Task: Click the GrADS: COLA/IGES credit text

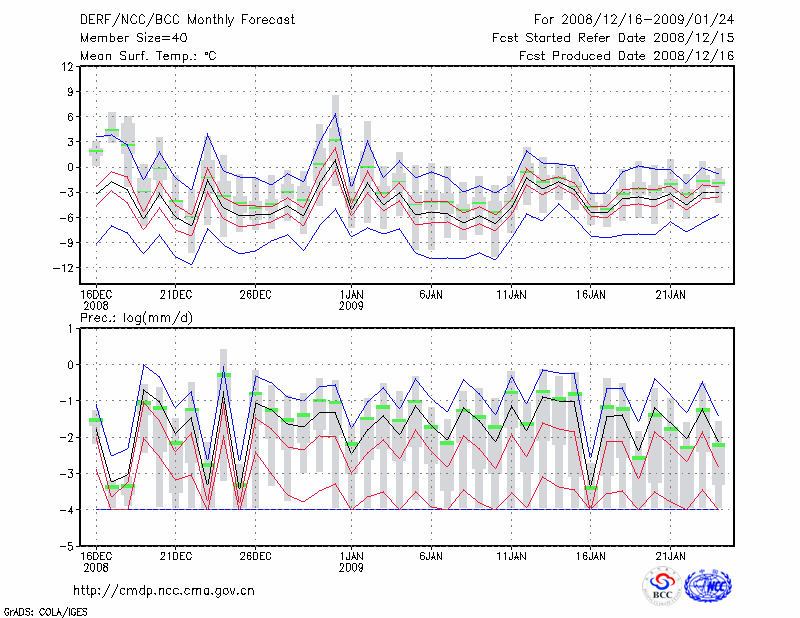Action: (43, 610)
